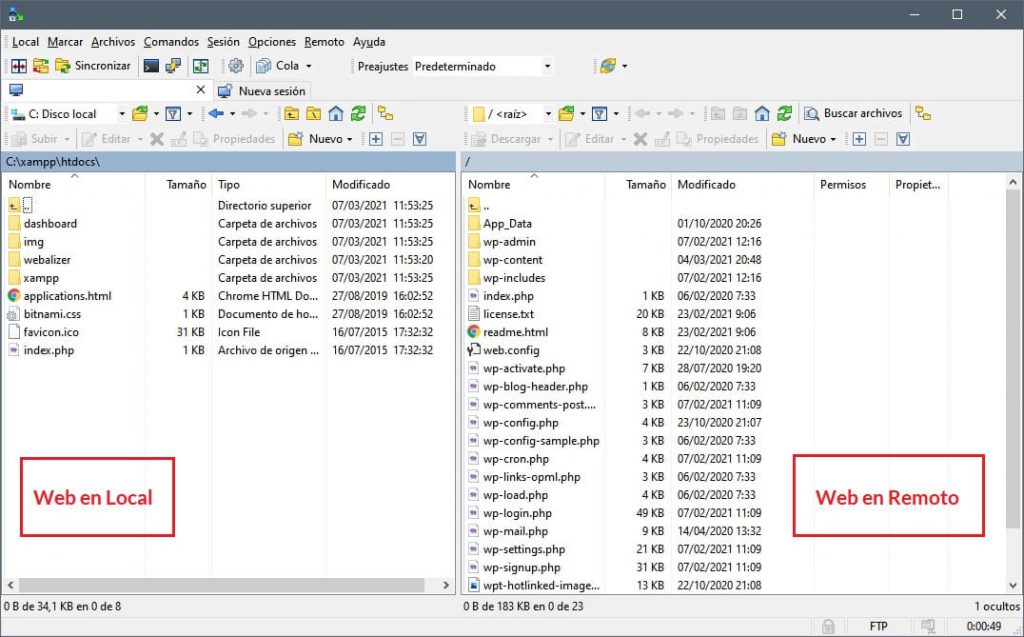
Task: Toggle the filter funnel on the remote panel
Action: pos(600,113)
